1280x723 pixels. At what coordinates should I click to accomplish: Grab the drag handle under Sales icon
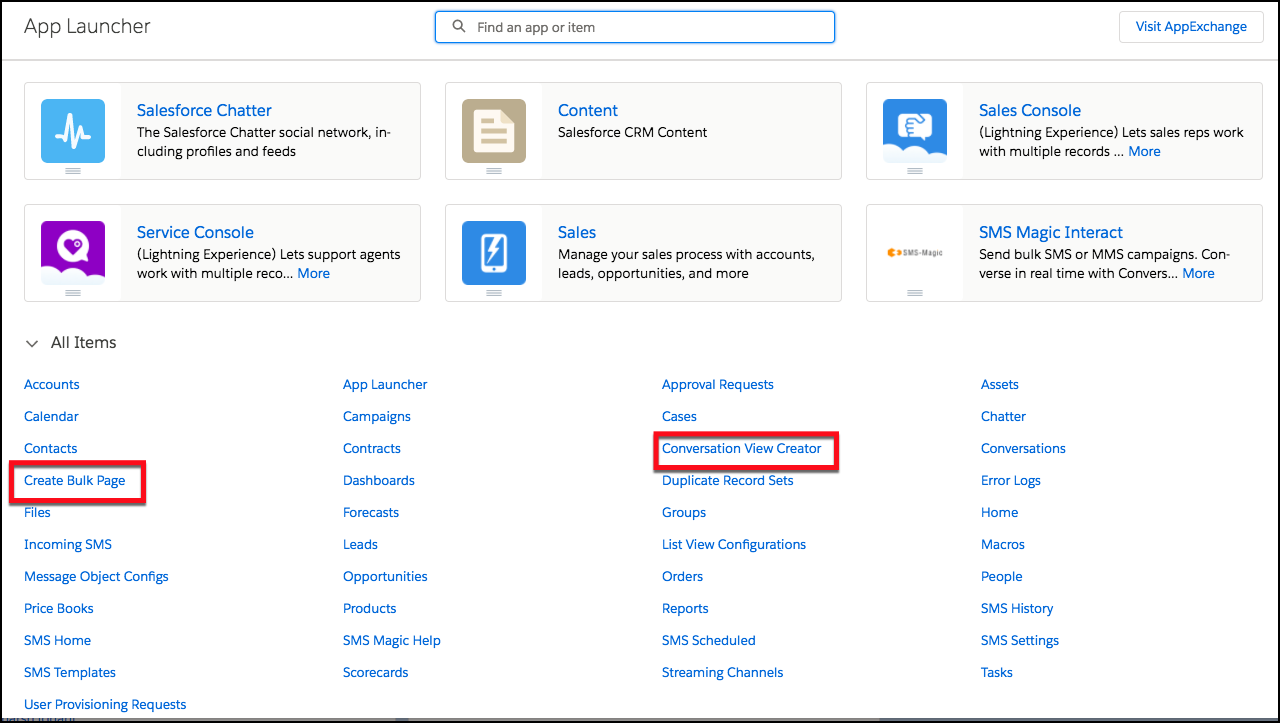pos(494,293)
